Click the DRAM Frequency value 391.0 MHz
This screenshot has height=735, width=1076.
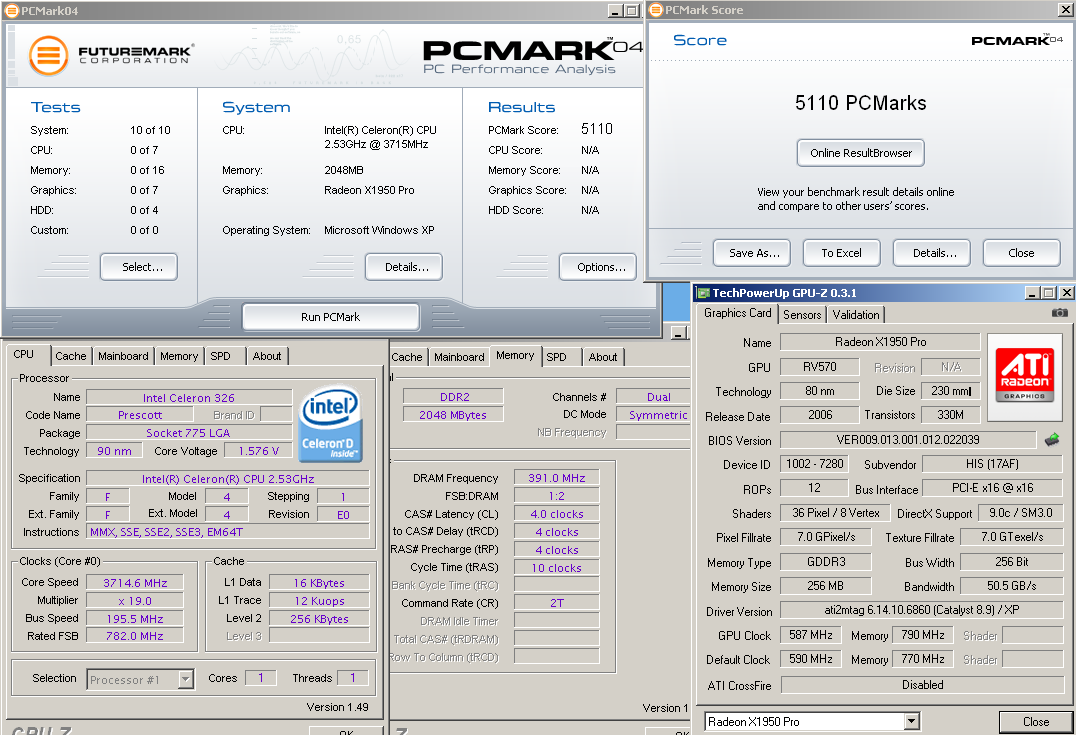pos(557,478)
